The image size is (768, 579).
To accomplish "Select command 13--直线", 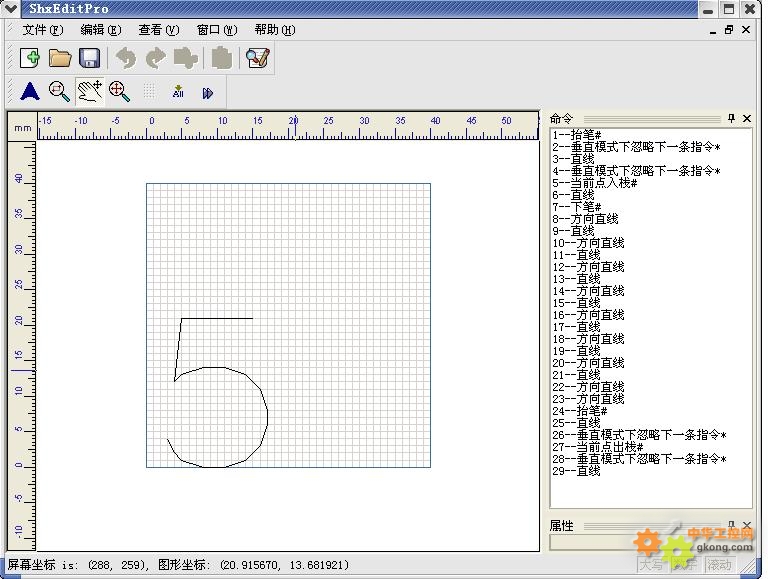I will [x=576, y=279].
